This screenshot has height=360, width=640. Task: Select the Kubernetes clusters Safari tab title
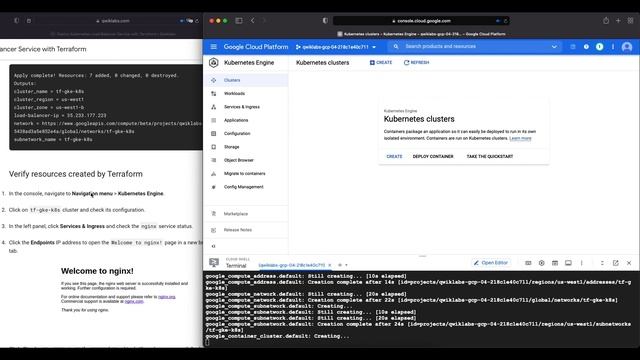421,34
